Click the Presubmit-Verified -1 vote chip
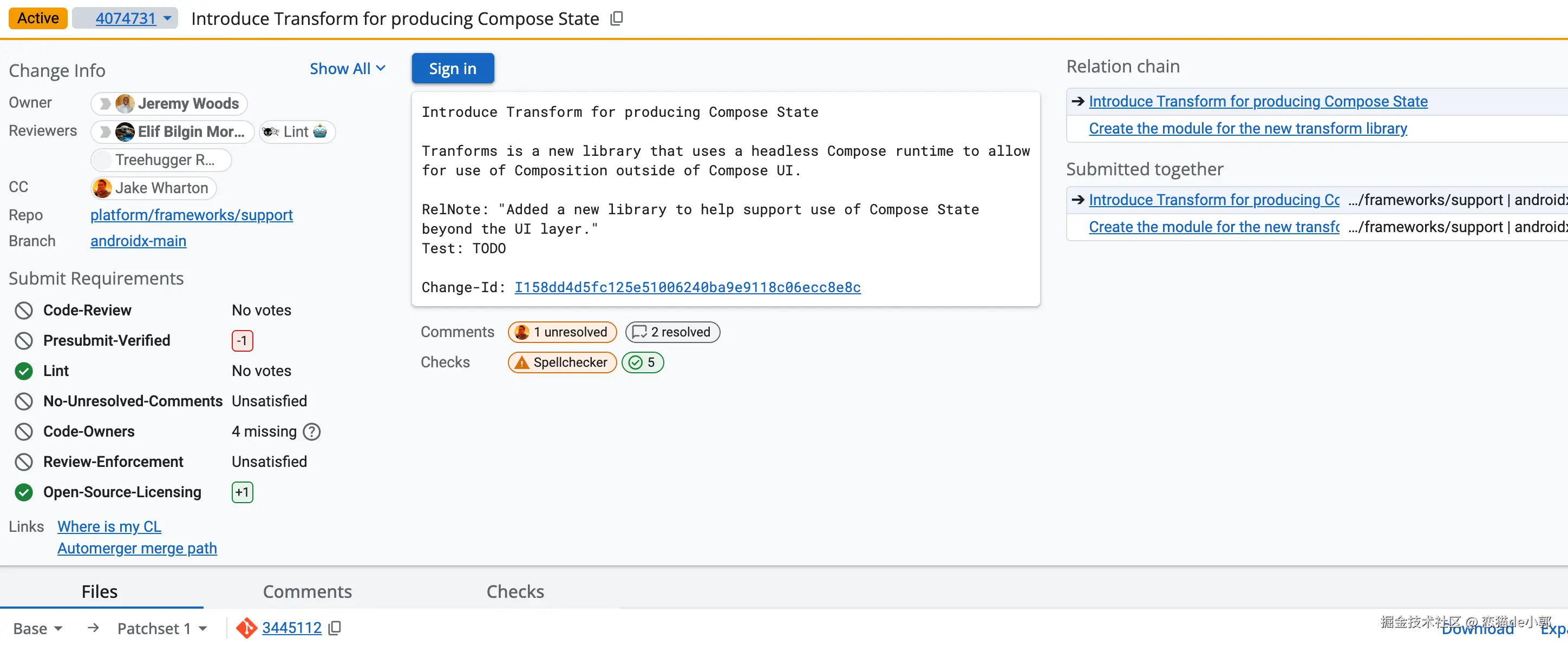This screenshot has height=646, width=1568. (x=242, y=341)
